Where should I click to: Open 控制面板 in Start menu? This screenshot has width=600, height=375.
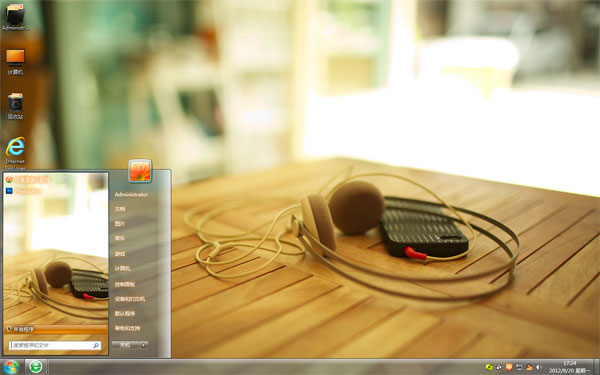pyautogui.click(x=125, y=284)
